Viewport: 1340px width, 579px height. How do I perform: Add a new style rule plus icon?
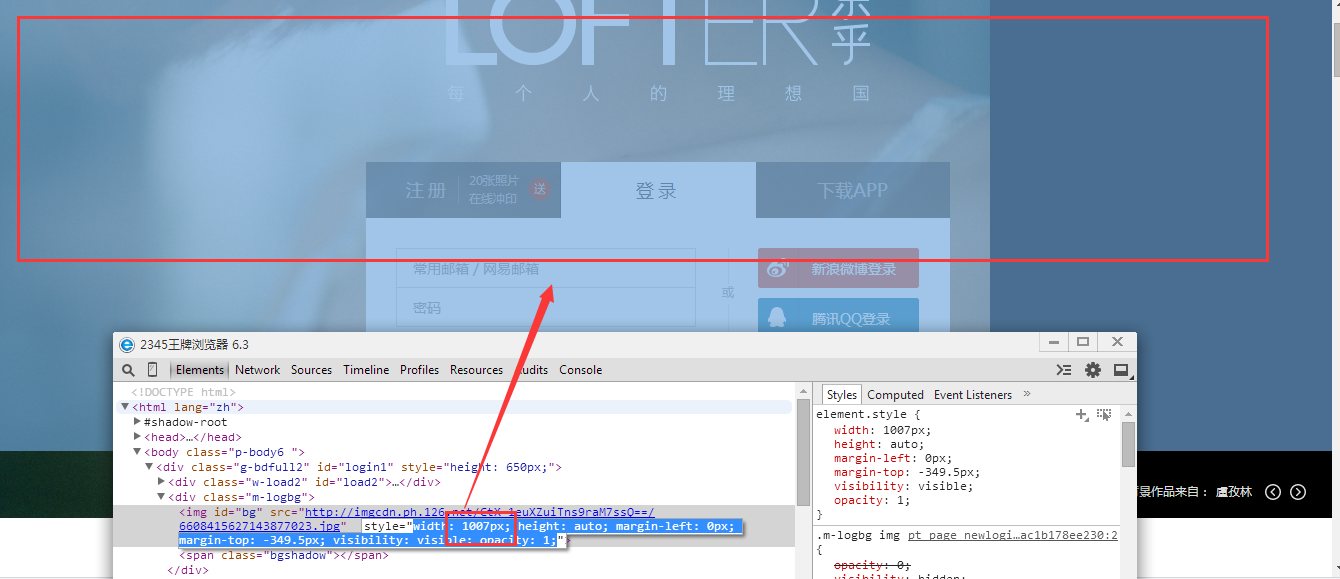click(x=1081, y=414)
